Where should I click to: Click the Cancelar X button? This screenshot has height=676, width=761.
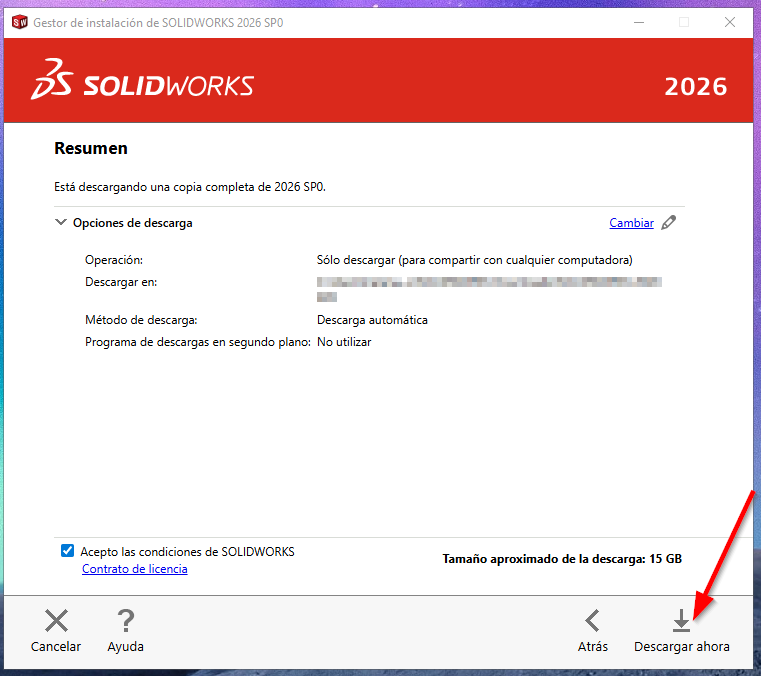click(x=56, y=631)
